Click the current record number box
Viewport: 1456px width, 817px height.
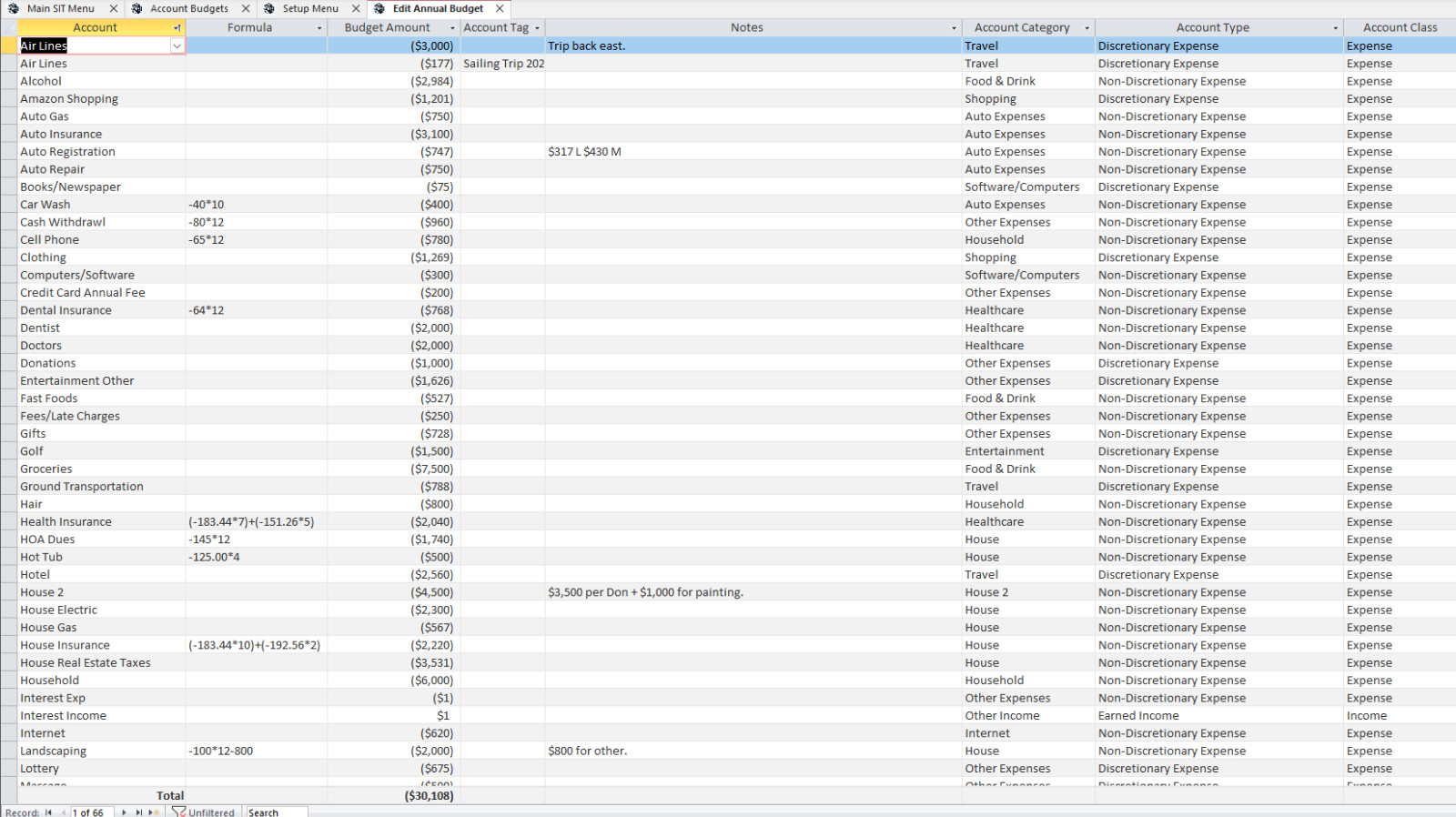click(x=92, y=812)
